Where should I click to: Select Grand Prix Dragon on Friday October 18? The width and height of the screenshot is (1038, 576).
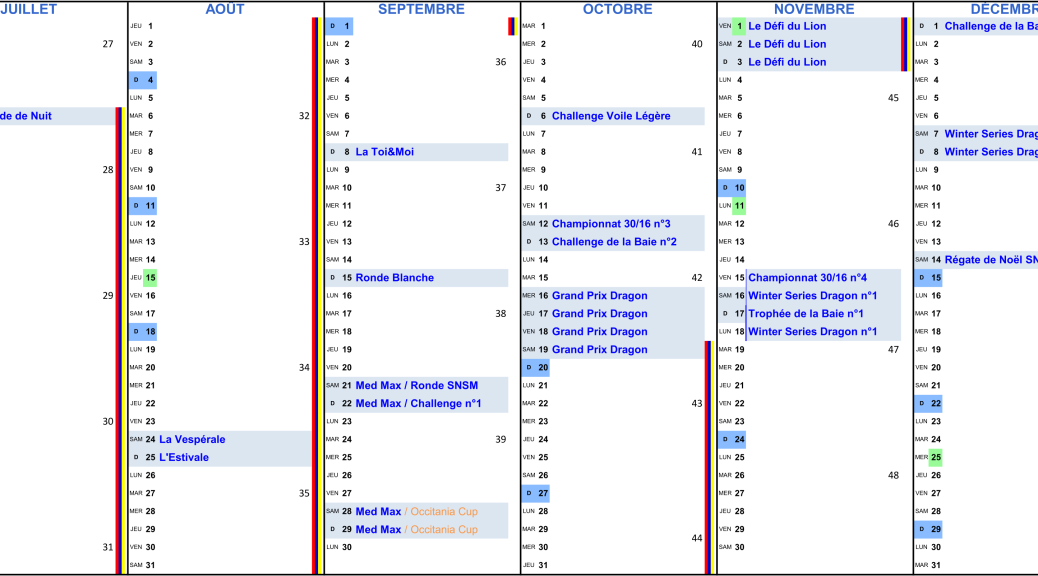[x=600, y=332]
